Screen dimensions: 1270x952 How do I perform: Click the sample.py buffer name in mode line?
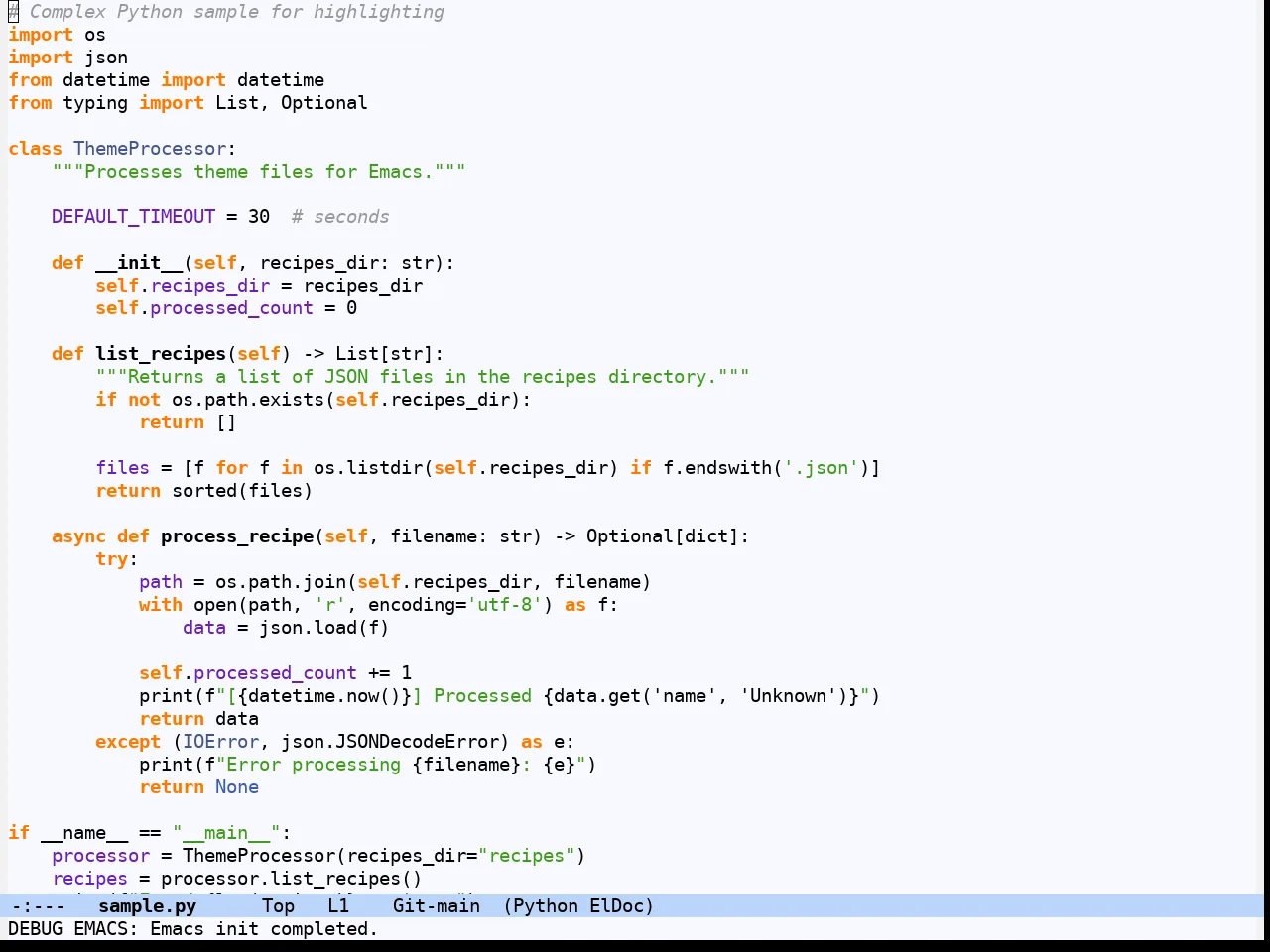147,906
